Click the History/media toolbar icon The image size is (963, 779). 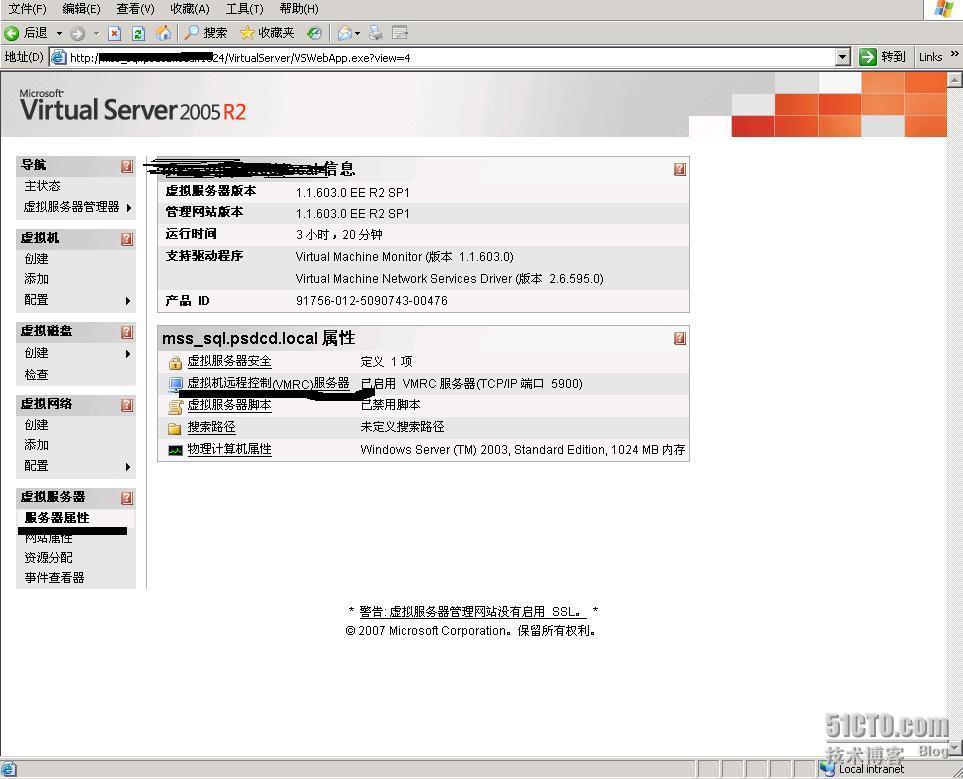point(314,33)
